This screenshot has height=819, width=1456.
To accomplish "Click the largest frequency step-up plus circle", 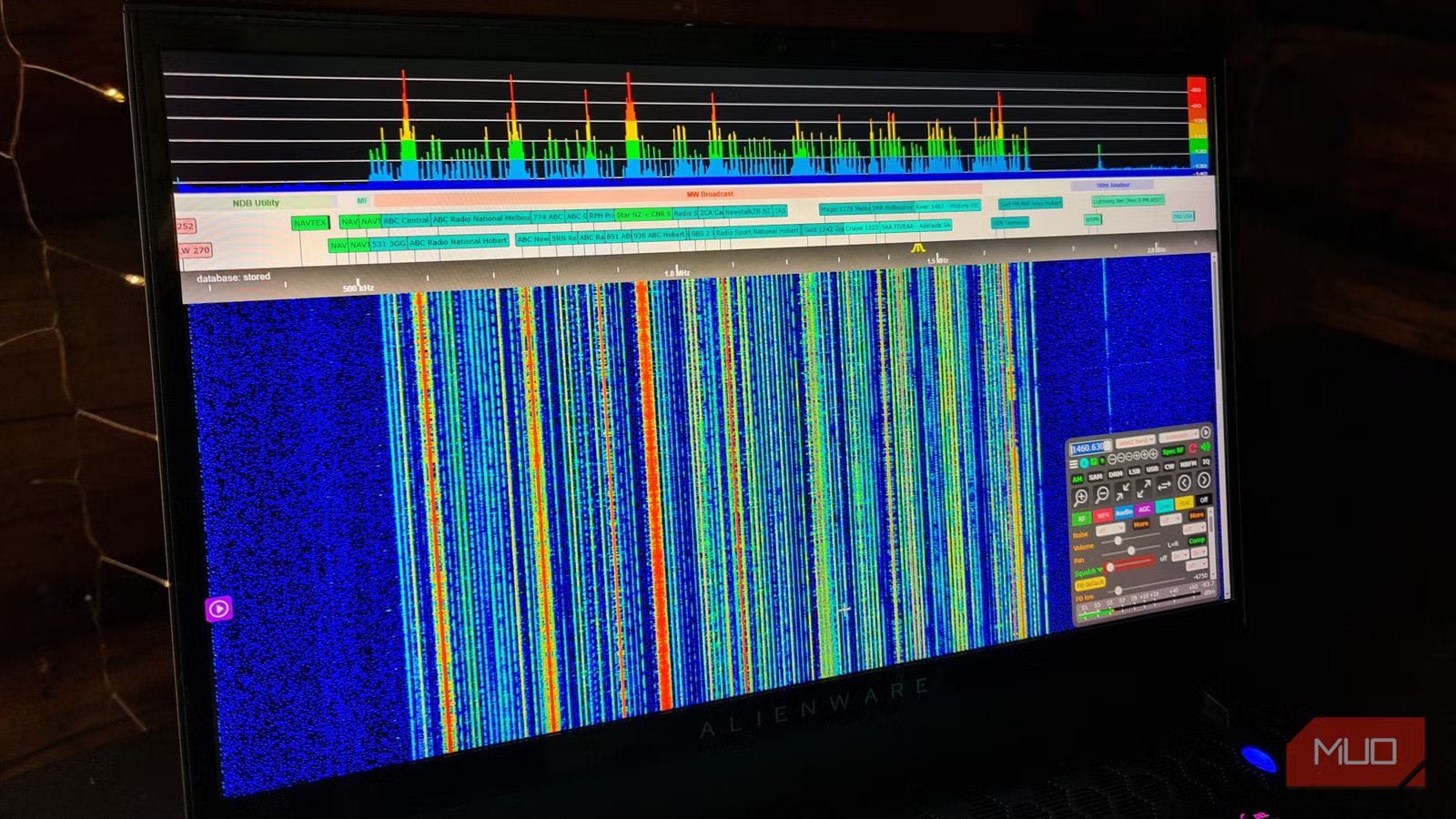I will pos(1153,454).
